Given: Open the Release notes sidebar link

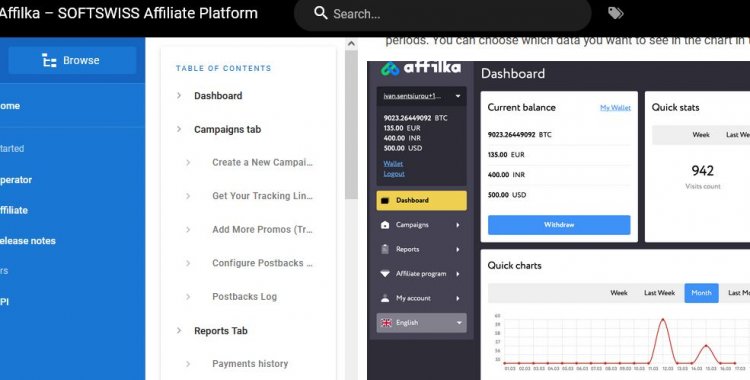Looking at the screenshot, I should click(27, 241).
